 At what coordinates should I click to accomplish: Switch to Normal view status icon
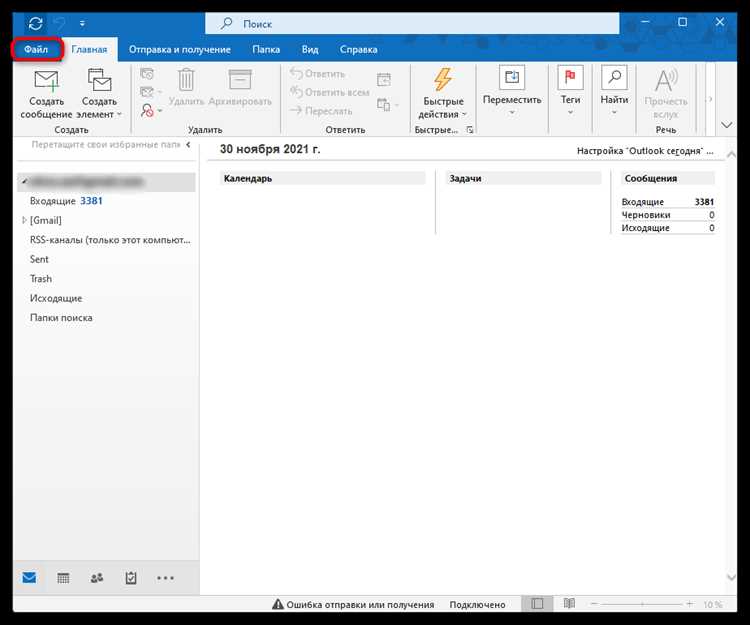tap(537, 604)
